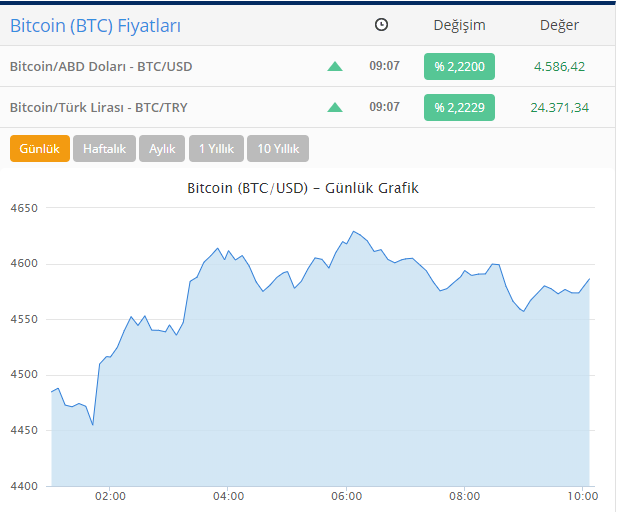Open Bitcoin/Türk Lirası - BTC/TRY link
The width and height of the screenshot is (618, 512).
tap(99, 108)
